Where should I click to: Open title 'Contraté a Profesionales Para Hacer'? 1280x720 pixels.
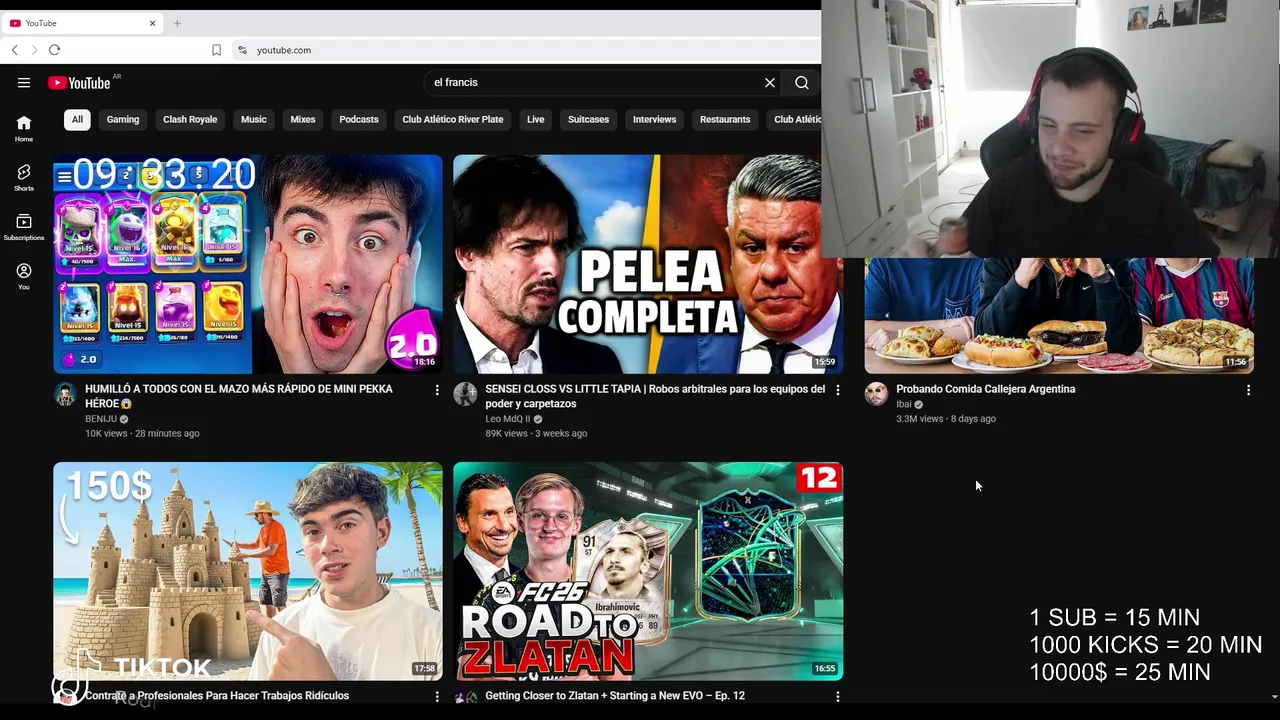217,696
